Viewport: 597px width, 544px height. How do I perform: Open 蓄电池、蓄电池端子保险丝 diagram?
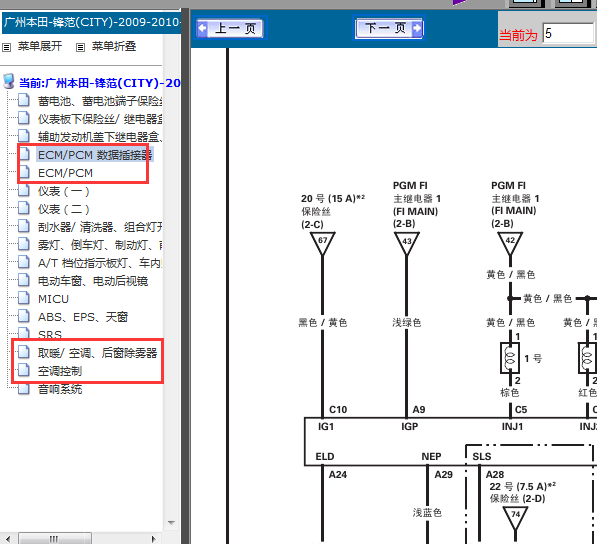(x=101, y=101)
